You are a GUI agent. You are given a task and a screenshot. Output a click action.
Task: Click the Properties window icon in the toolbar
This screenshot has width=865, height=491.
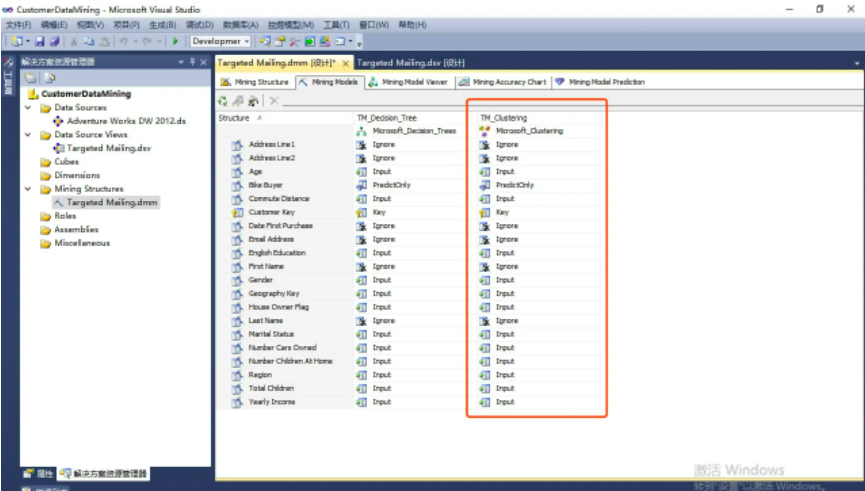click(x=280, y=41)
